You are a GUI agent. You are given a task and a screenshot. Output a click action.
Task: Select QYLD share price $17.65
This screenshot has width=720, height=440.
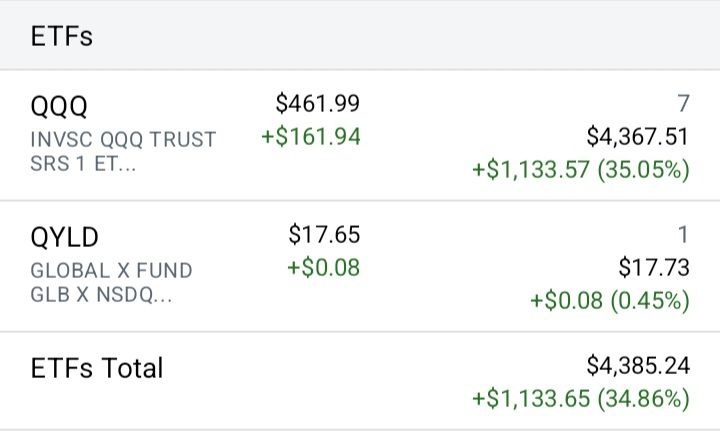[323, 235]
